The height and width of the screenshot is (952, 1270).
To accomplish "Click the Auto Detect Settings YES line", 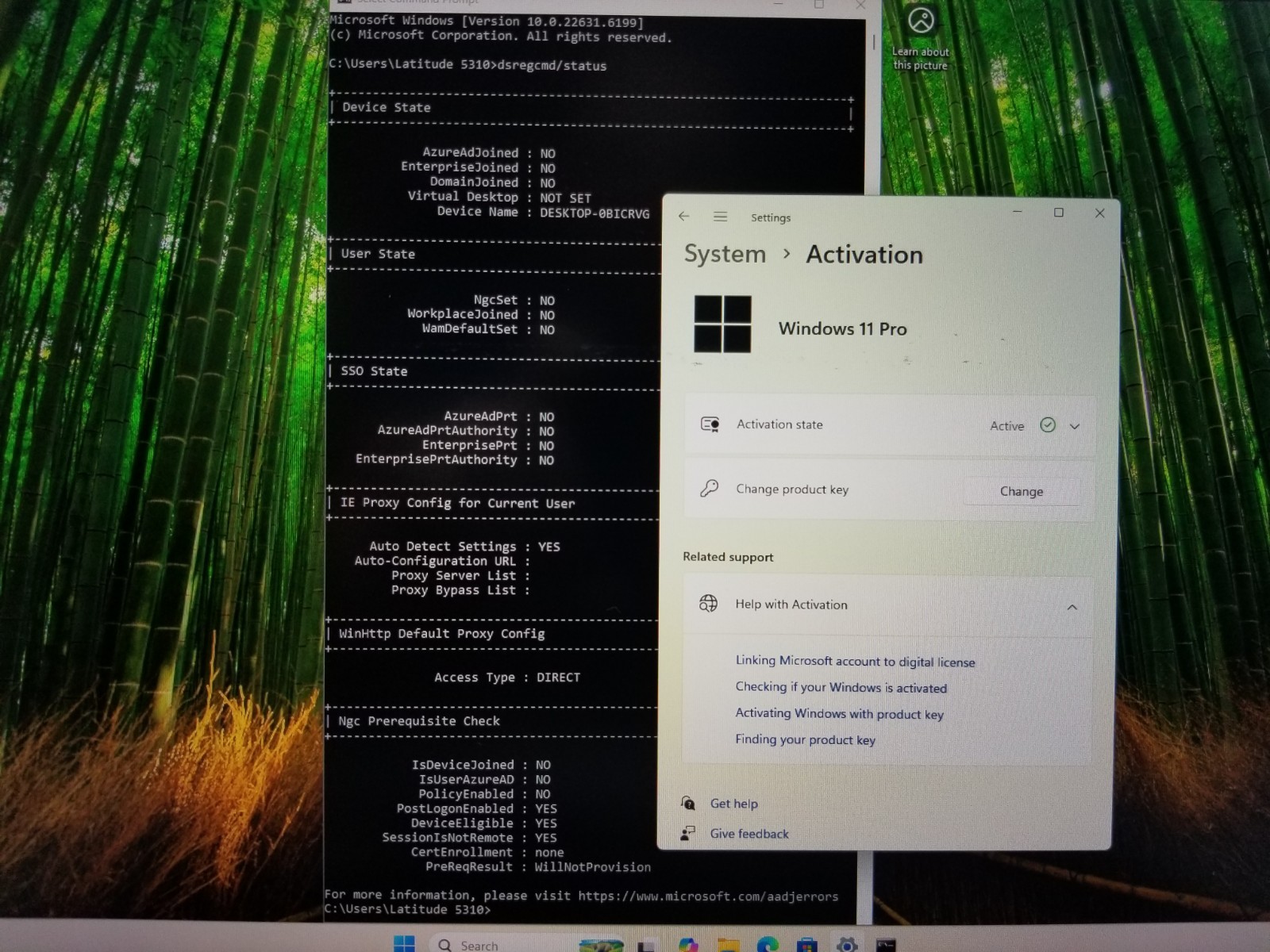I will click(x=464, y=546).
